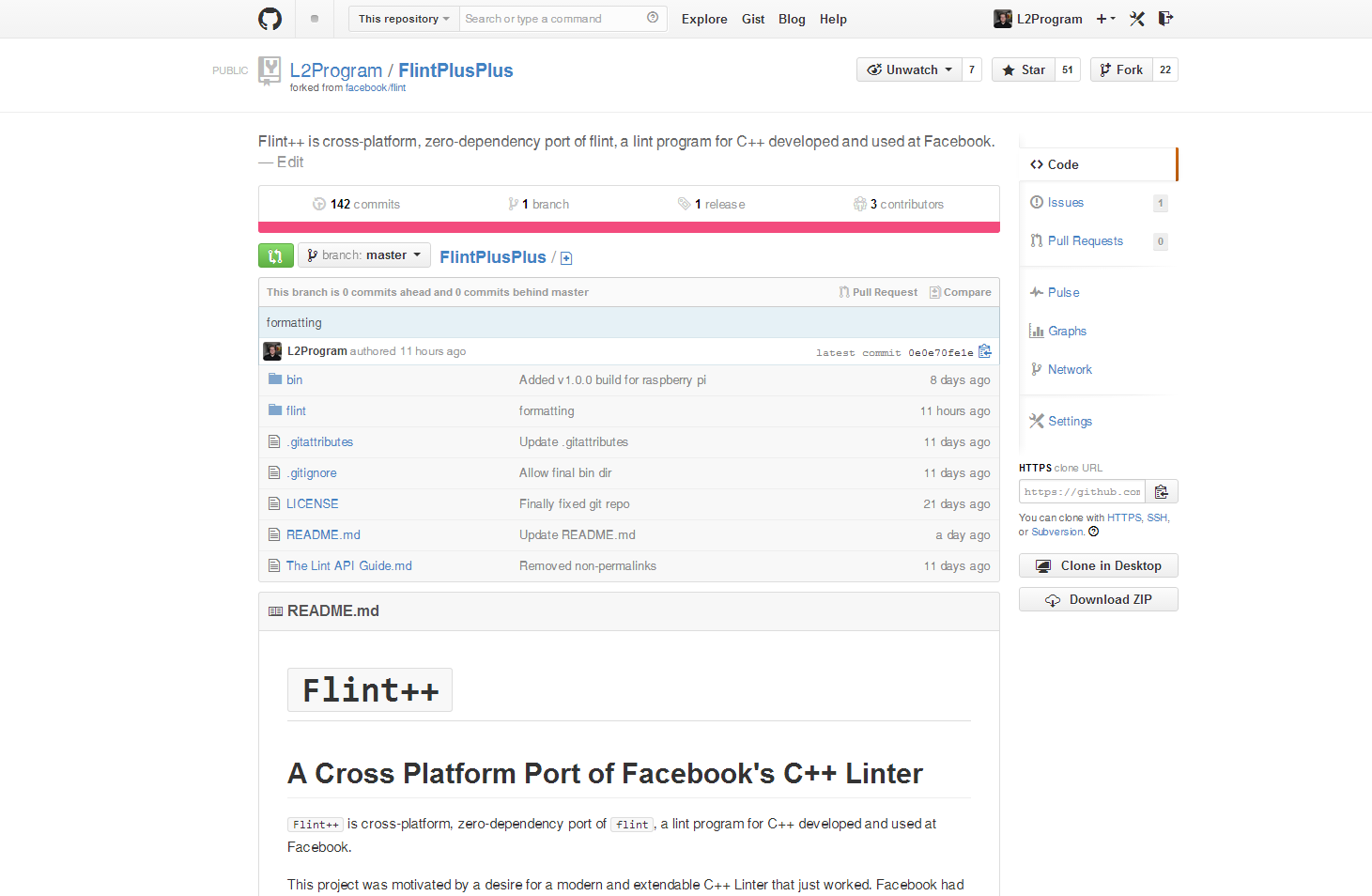
Task: Open the Graphs sidebar item
Action: click(1067, 331)
